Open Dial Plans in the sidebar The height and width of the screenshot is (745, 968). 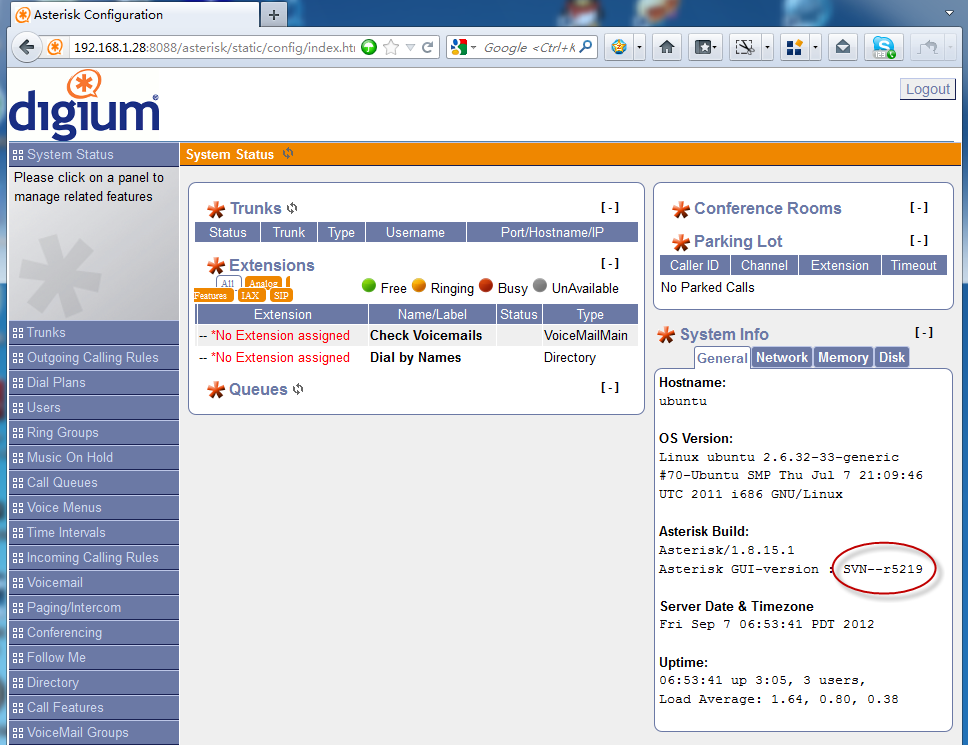[x=94, y=383]
